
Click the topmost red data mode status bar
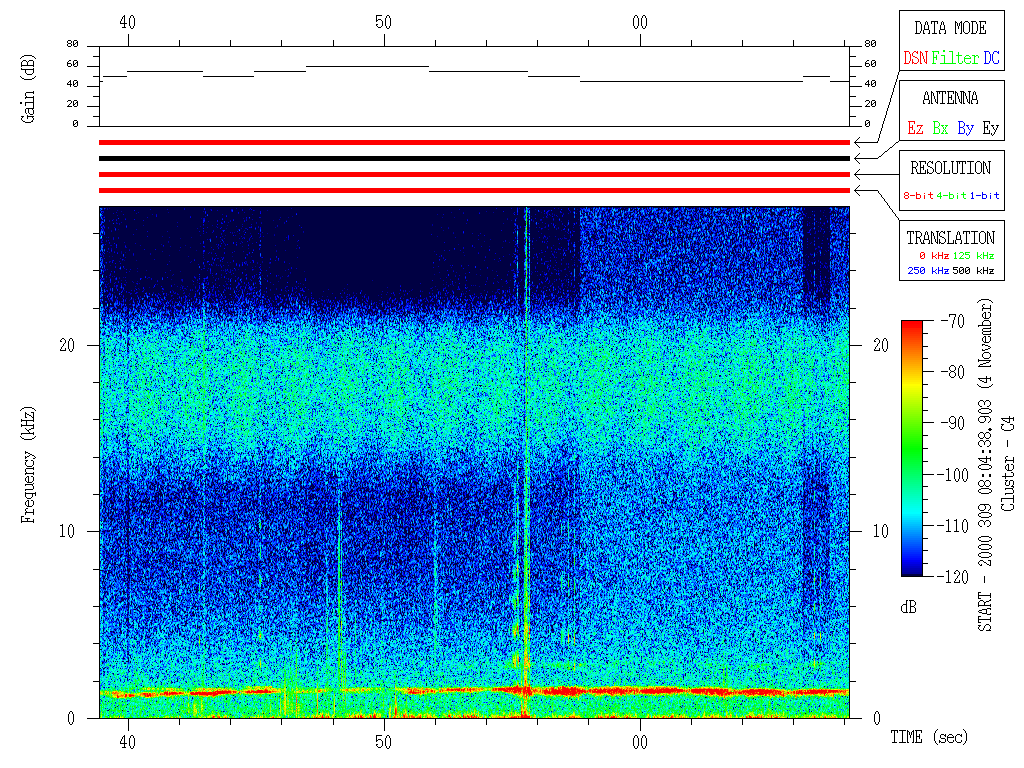[474, 142]
